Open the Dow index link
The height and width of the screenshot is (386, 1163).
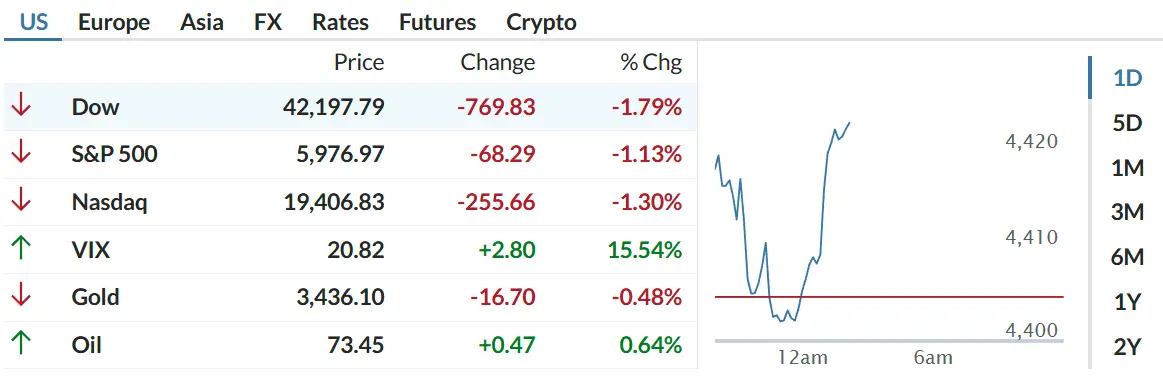95,107
